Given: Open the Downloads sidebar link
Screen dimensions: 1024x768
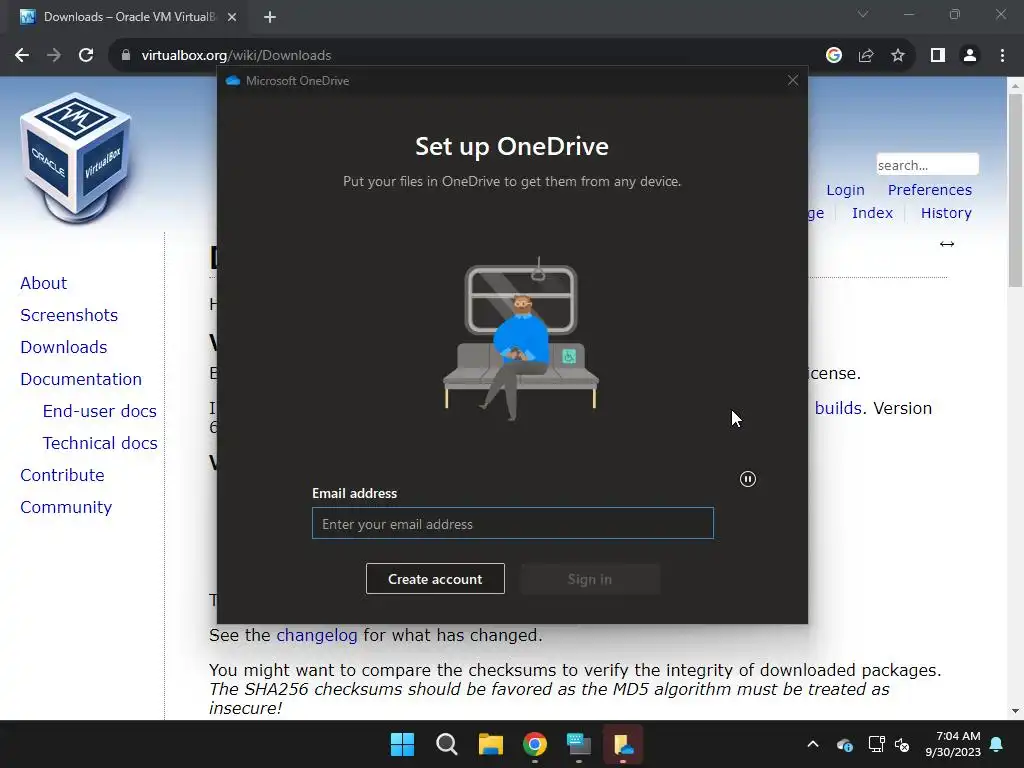Looking at the screenshot, I should tap(64, 347).
